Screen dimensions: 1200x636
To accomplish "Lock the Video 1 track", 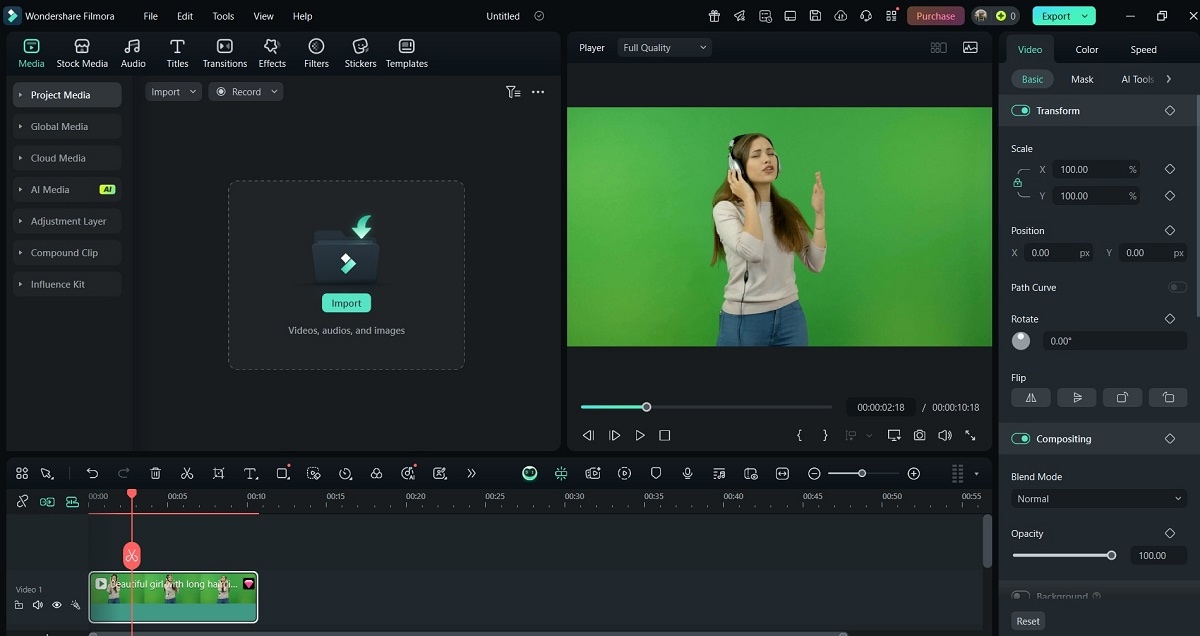I will [x=19, y=605].
